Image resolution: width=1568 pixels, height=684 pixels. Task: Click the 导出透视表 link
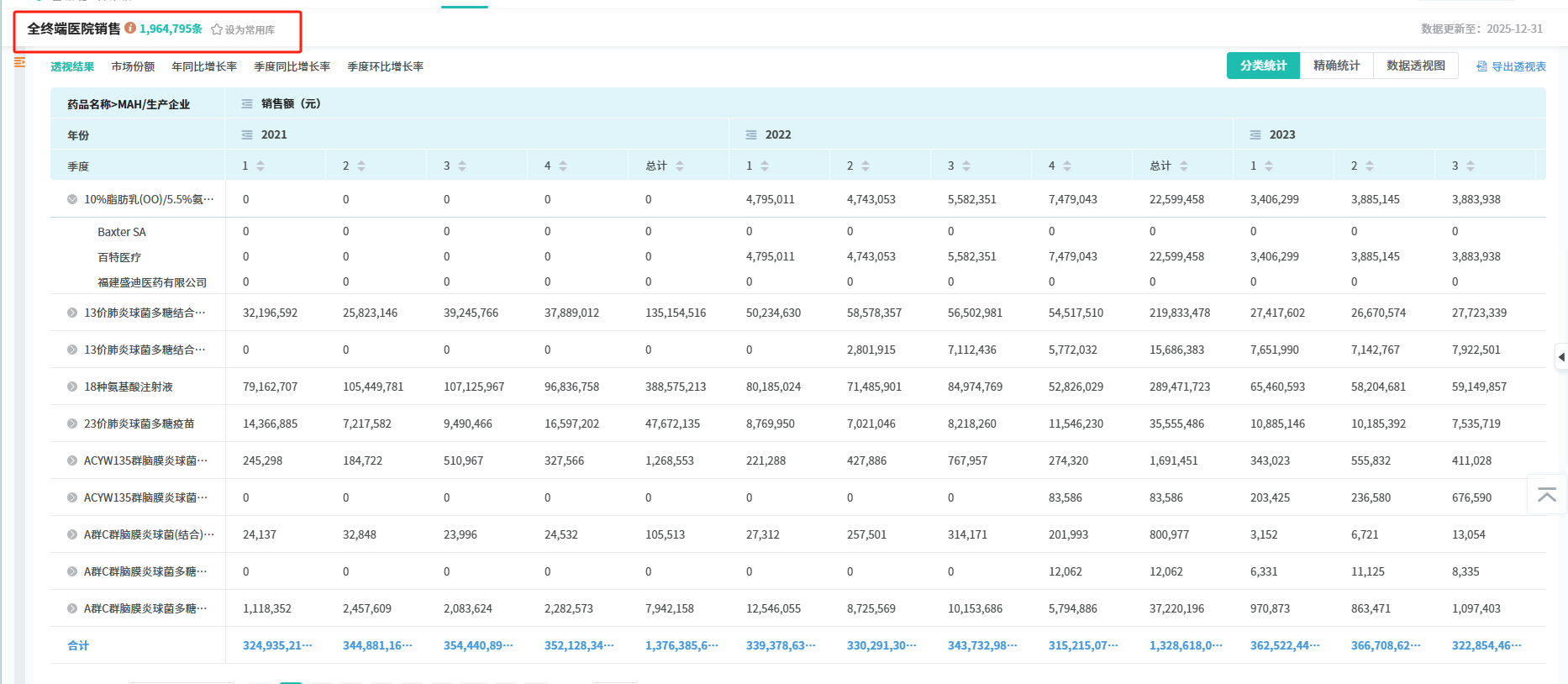point(1518,66)
